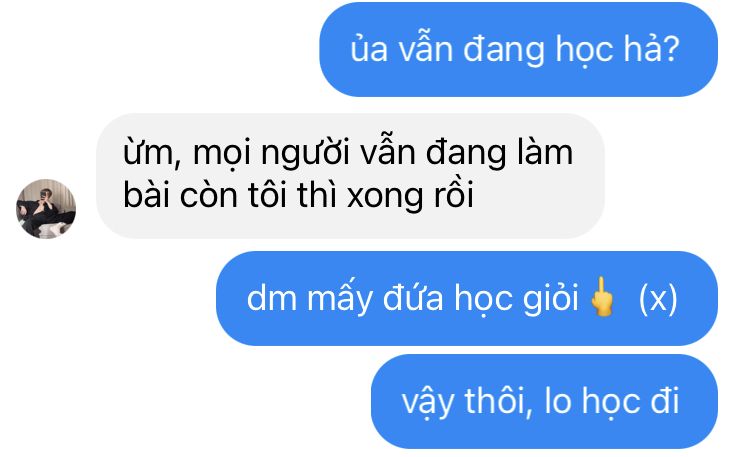
Task: Click the question mark in the first message
Action: pos(671,49)
